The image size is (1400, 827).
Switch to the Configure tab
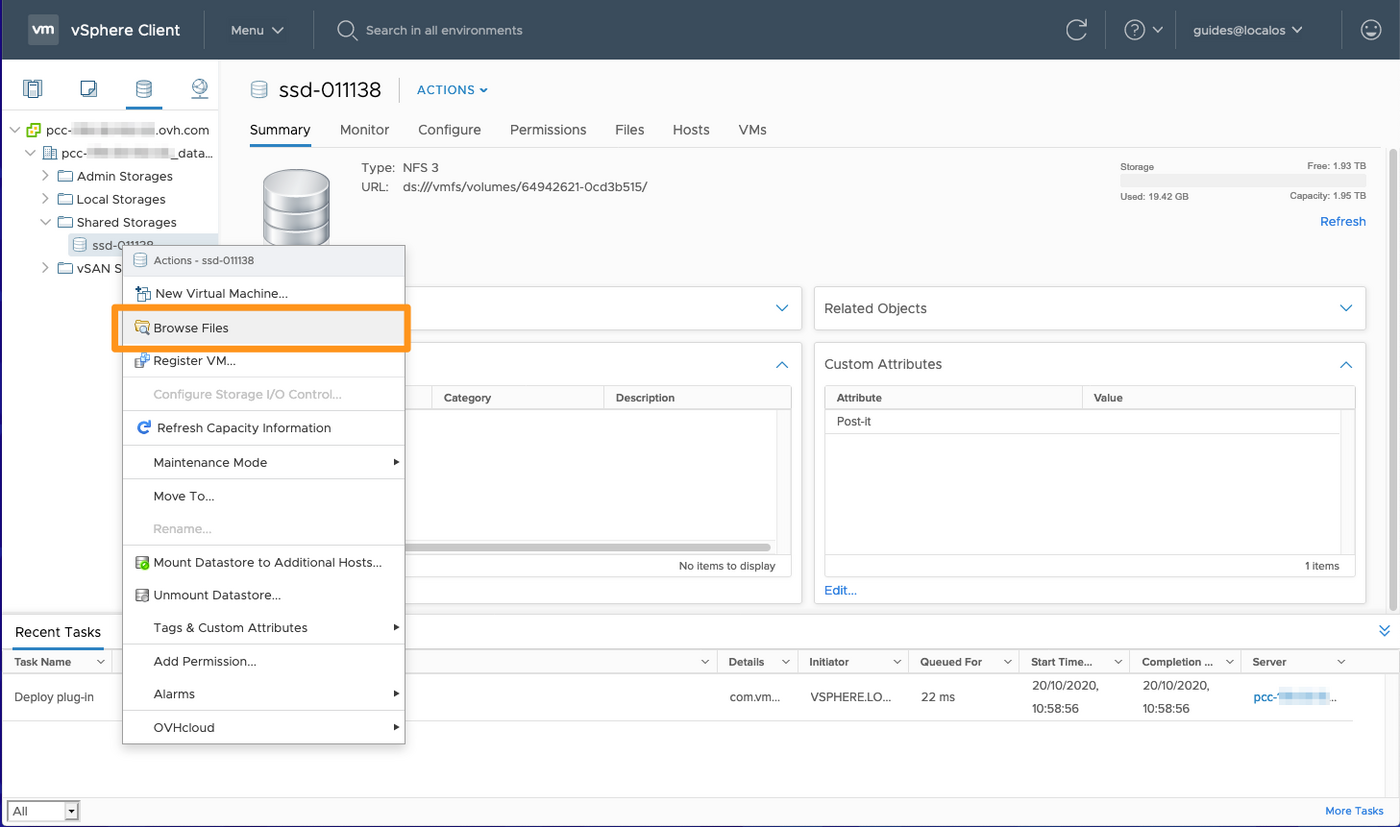pos(449,130)
